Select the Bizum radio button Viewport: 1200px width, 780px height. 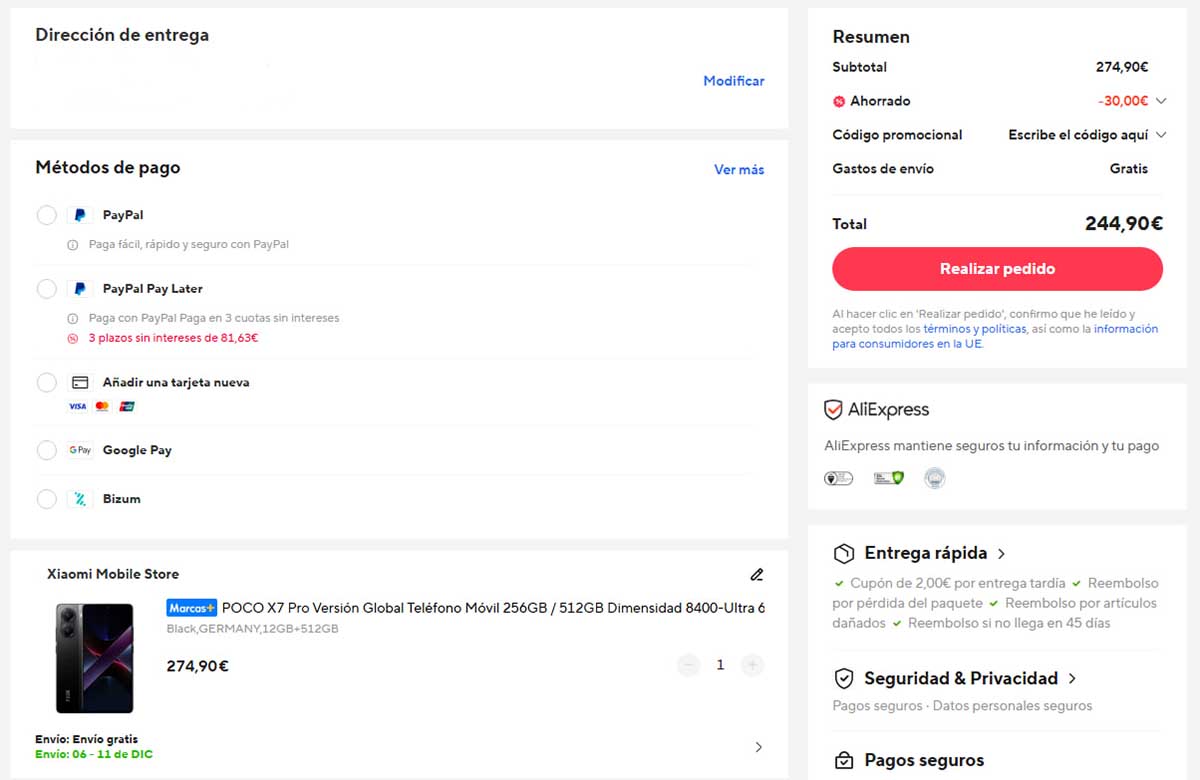[x=46, y=498]
